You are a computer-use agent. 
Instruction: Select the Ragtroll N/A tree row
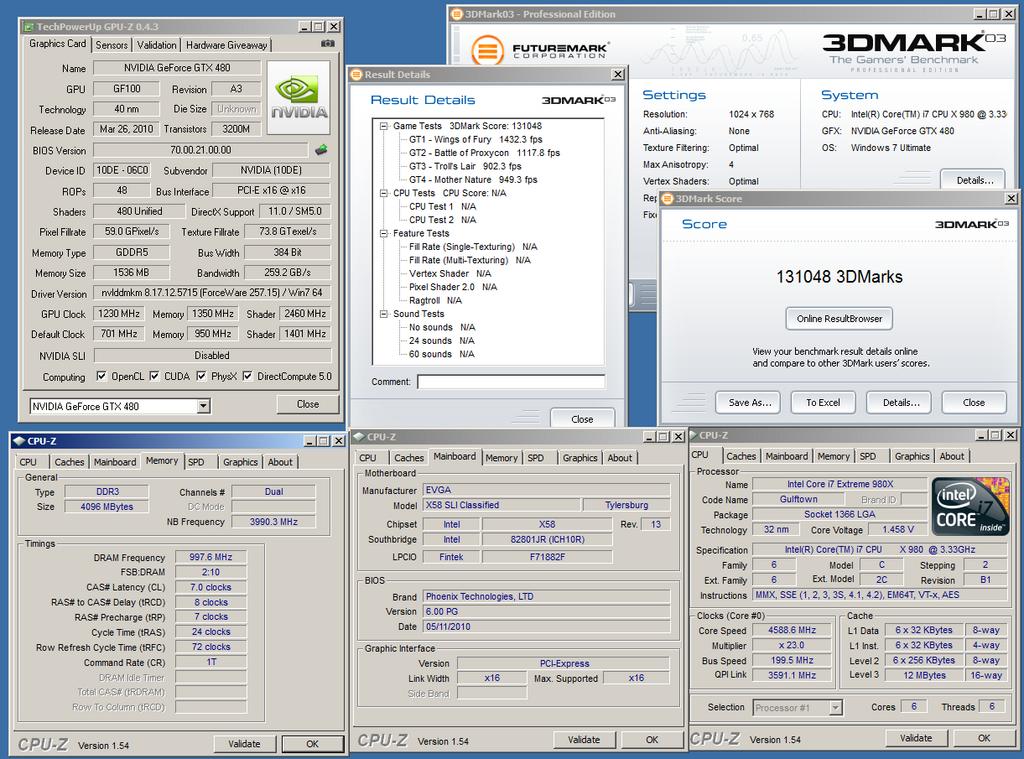pos(435,300)
